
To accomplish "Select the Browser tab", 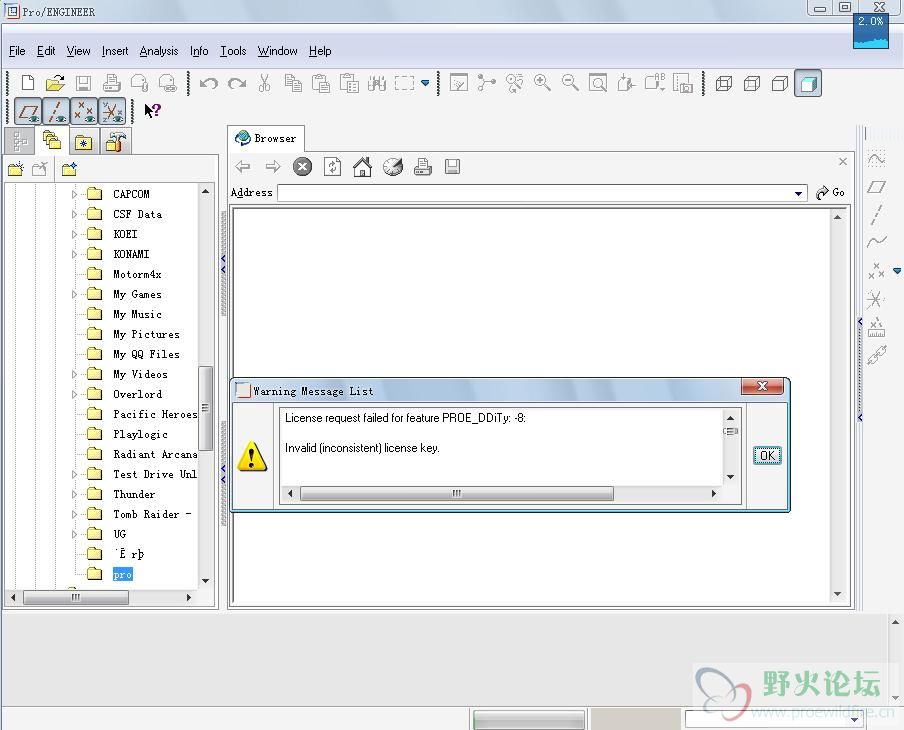I will tap(266, 138).
